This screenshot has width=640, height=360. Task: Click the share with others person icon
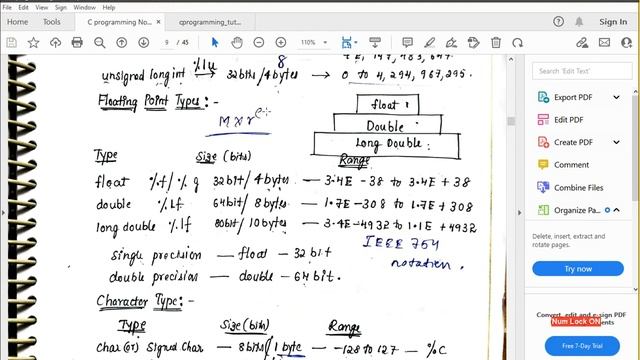(626, 42)
